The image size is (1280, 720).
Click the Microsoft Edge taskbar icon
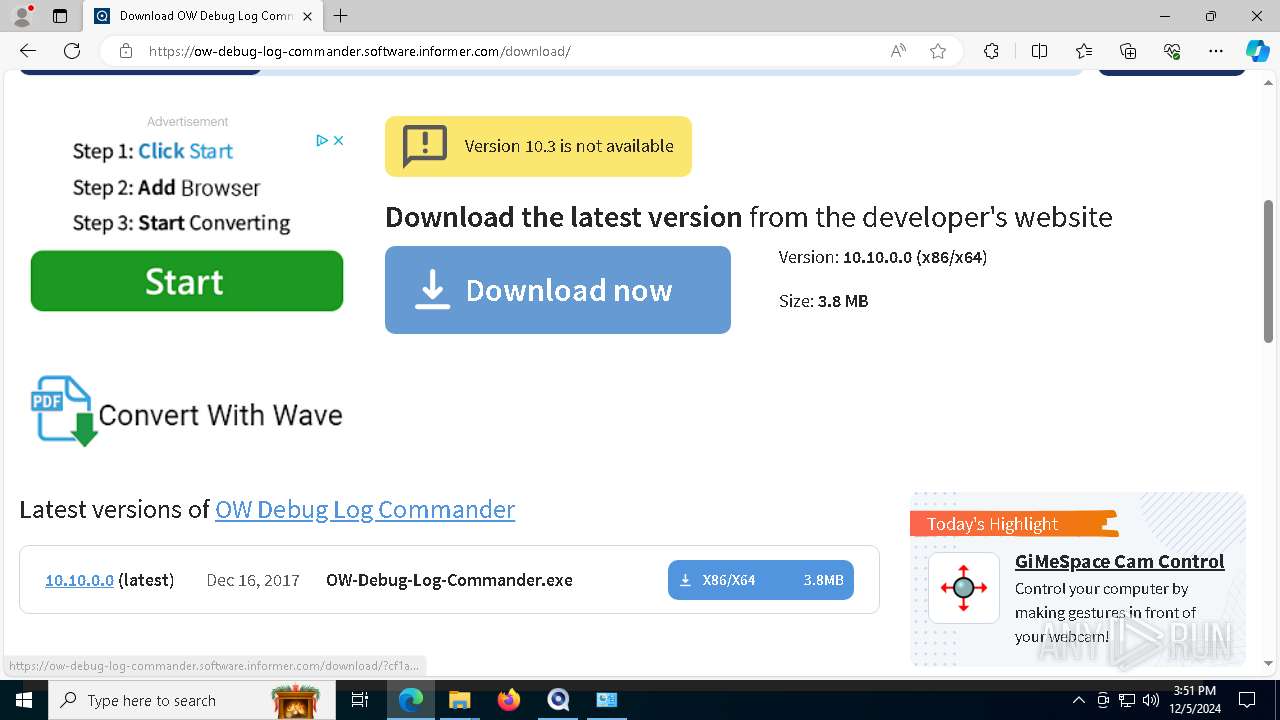pos(411,700)
